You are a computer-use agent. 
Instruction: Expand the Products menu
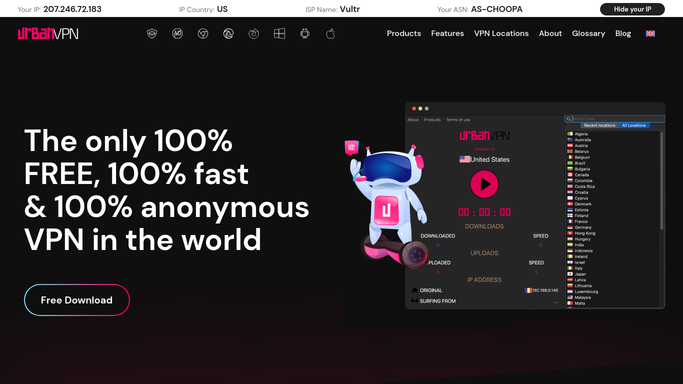(404, 34)
